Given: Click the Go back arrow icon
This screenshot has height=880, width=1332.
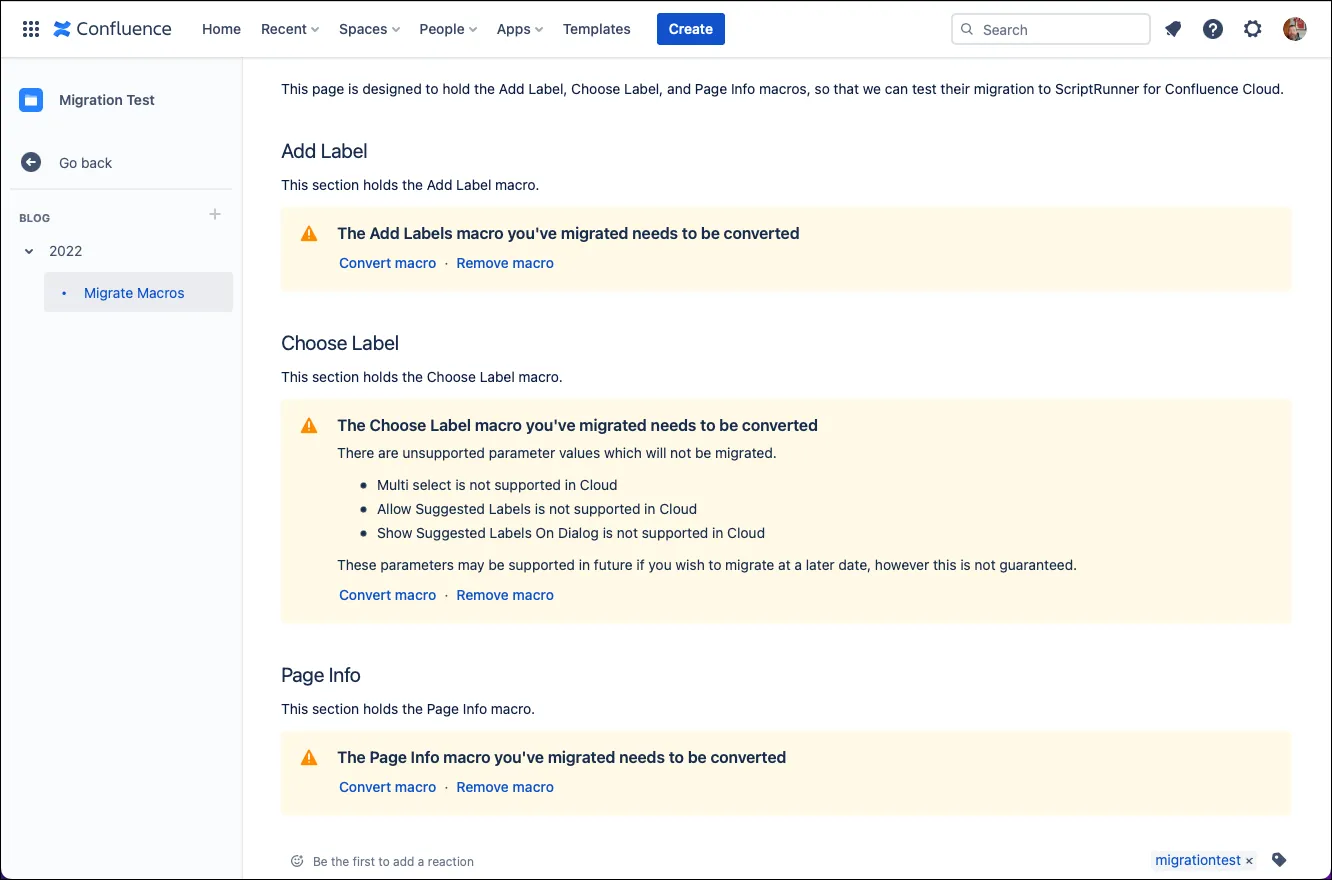Looking at the screenshot, I should pos(31,162).
